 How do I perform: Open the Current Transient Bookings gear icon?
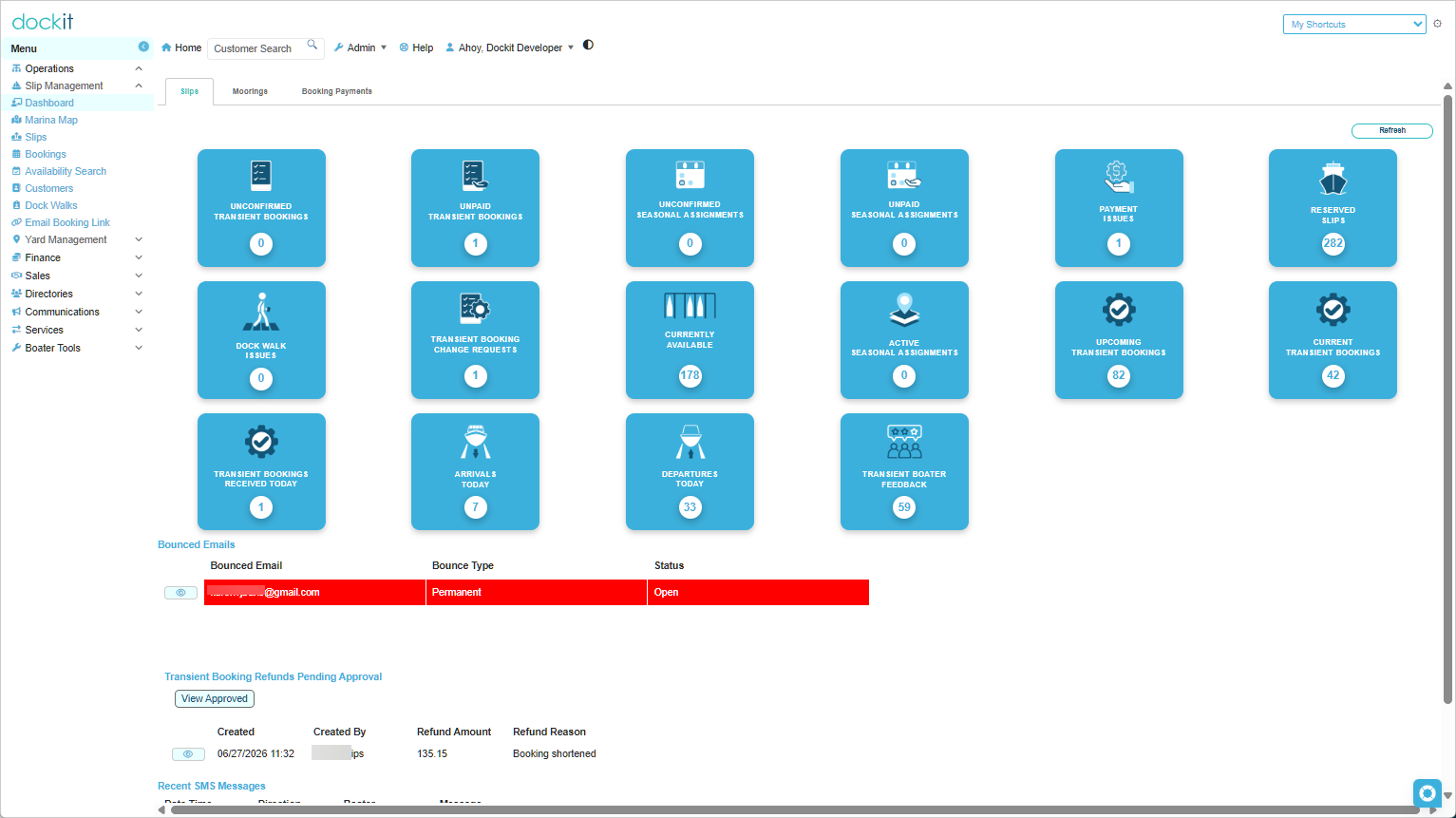[1333, 310]
